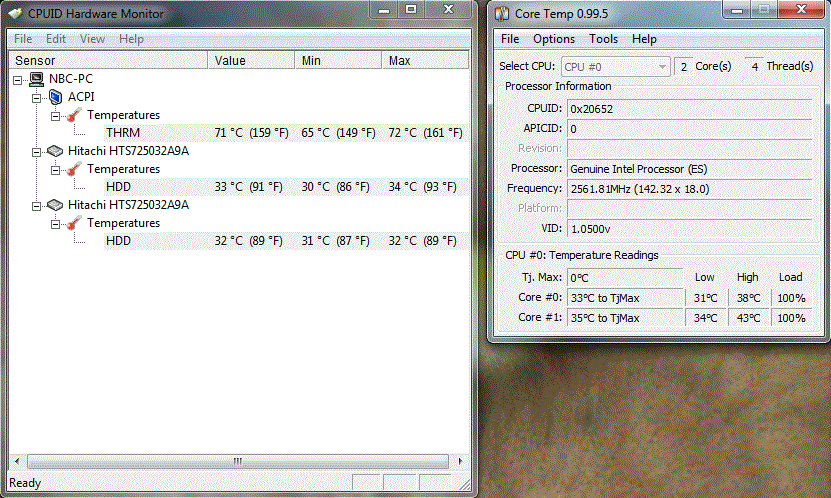Click the Max column header
Viewport: 831px width, 498px height.
pyautogui.click(x=425, y=60)
